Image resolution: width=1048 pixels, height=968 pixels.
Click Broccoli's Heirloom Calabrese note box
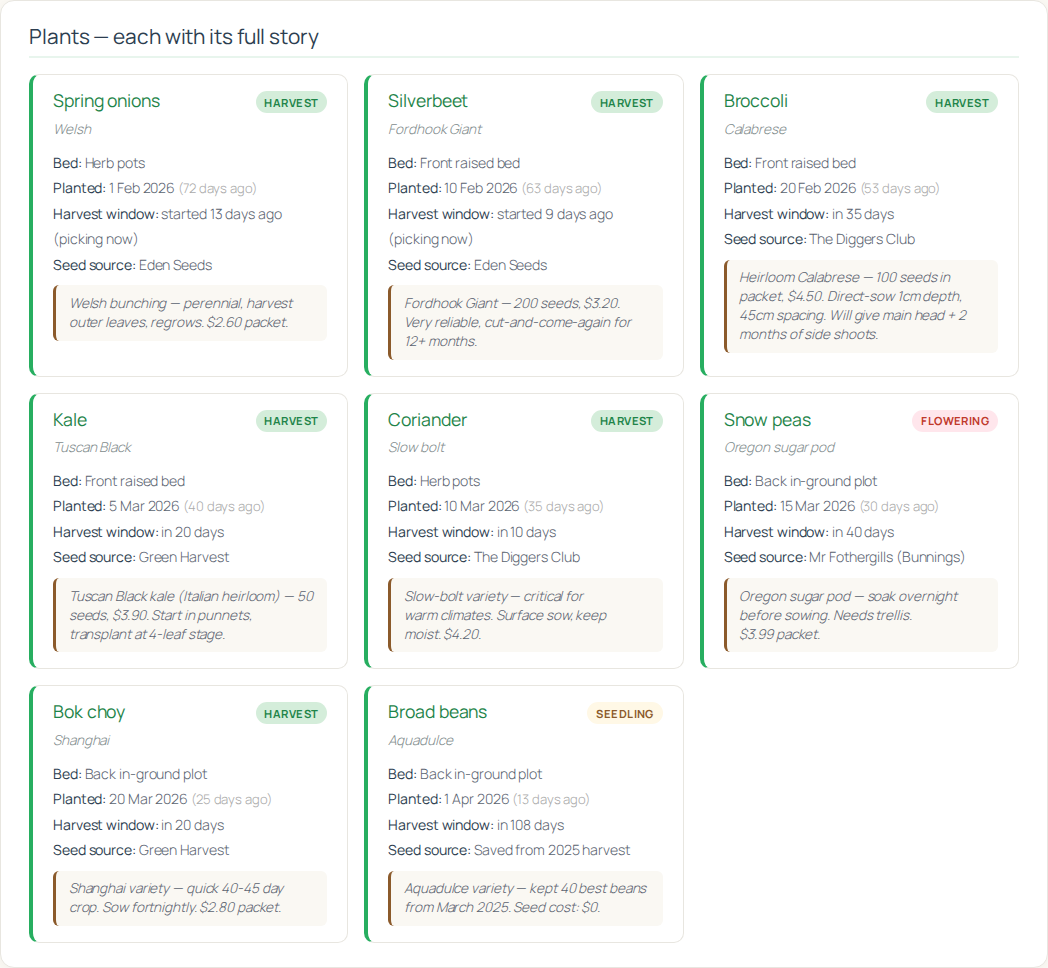[860, 306]
